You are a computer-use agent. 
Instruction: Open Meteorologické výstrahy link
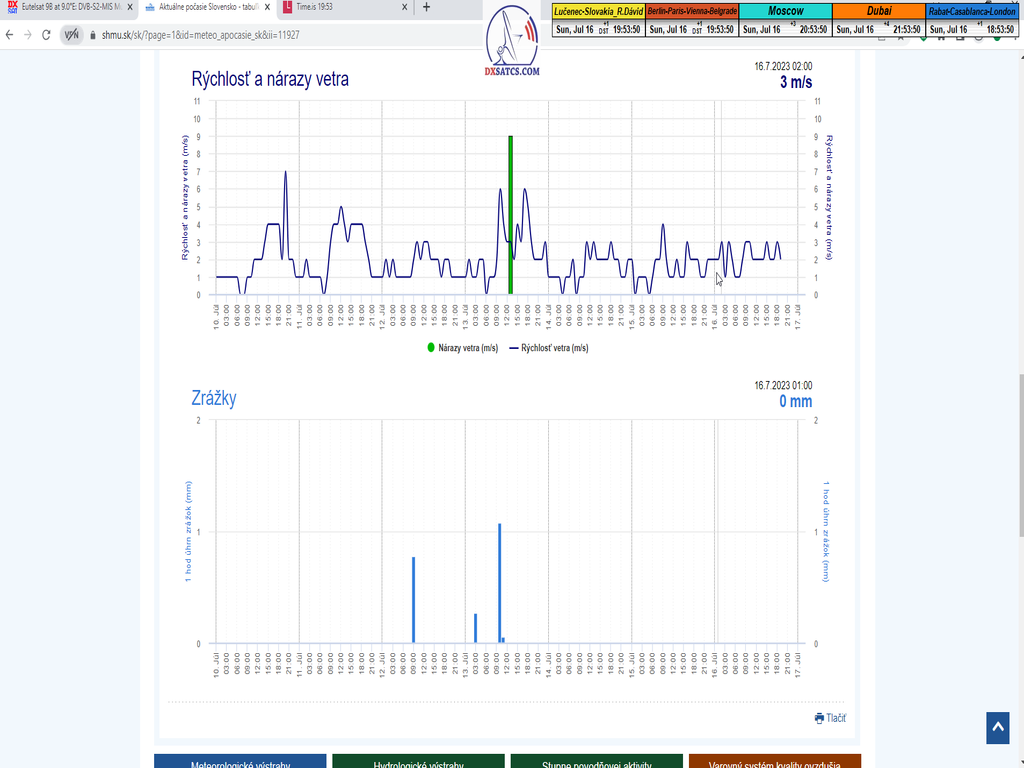point(240,762)
